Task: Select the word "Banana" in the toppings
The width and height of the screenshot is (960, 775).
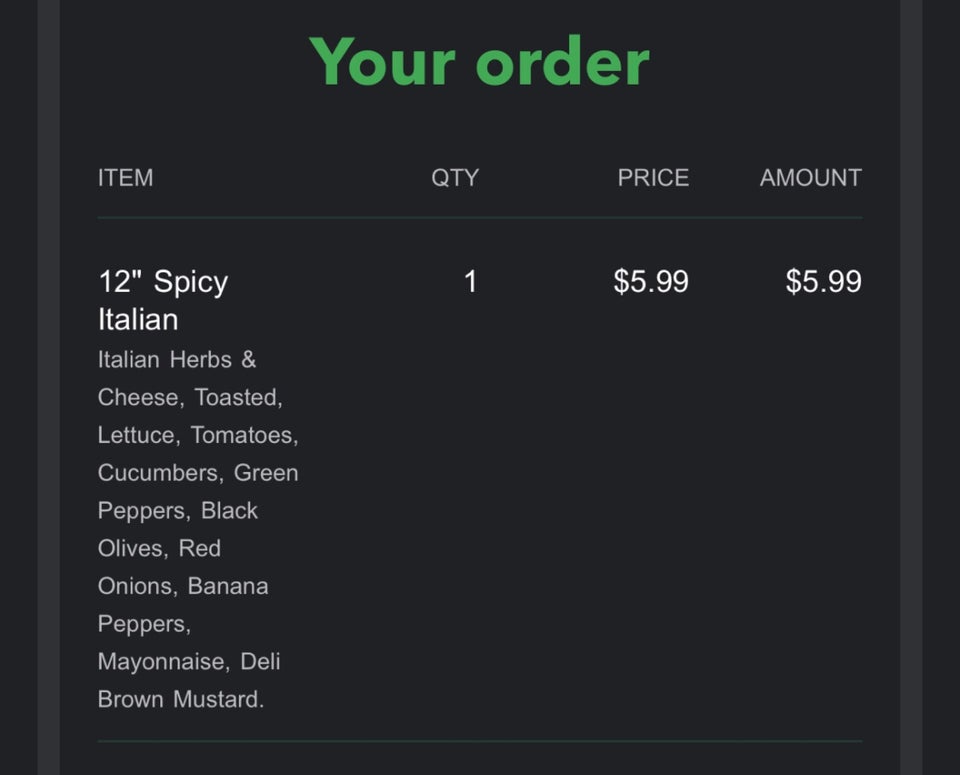Action: point(228,587)
